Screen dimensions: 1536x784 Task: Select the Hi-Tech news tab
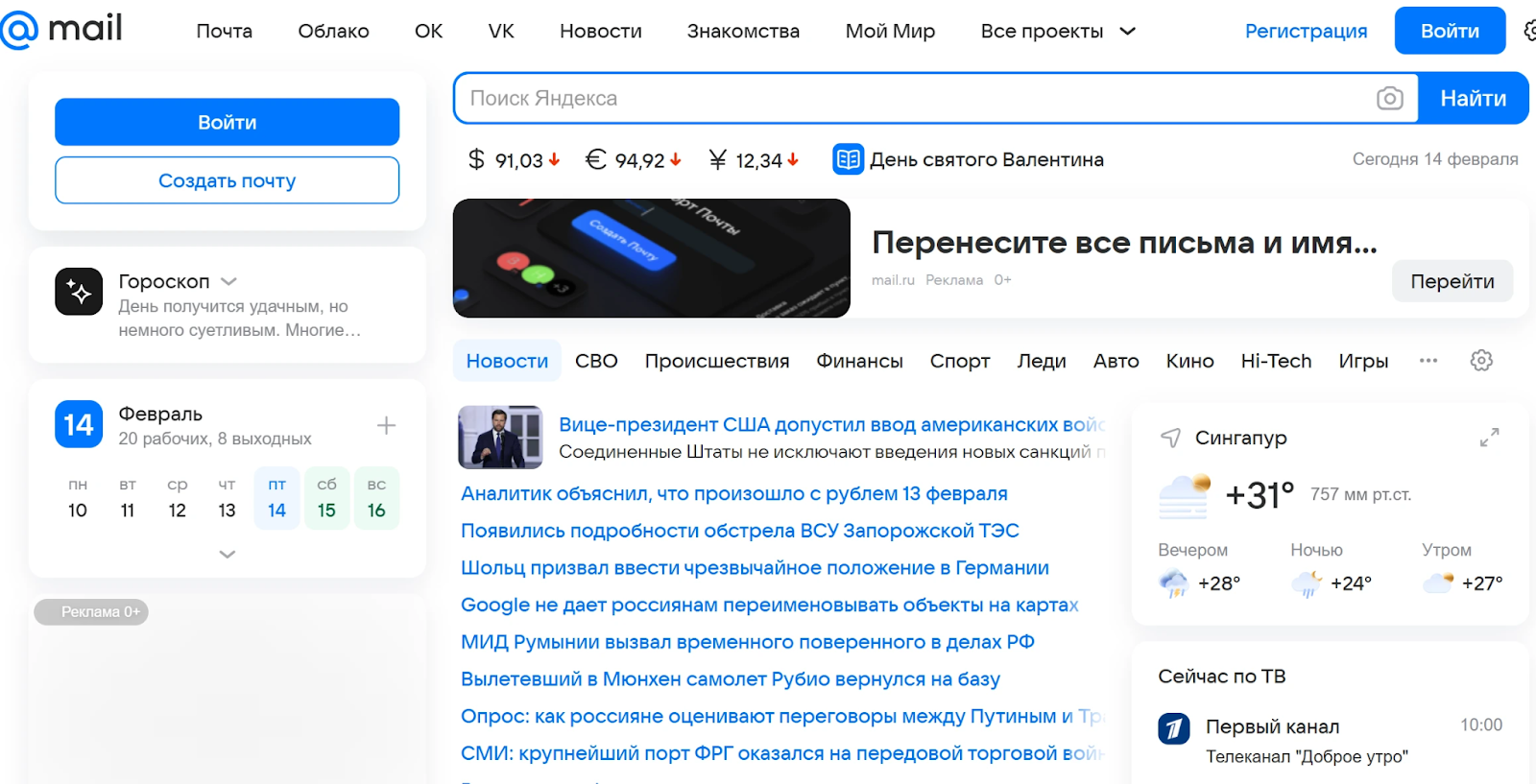click(1276, 361)
